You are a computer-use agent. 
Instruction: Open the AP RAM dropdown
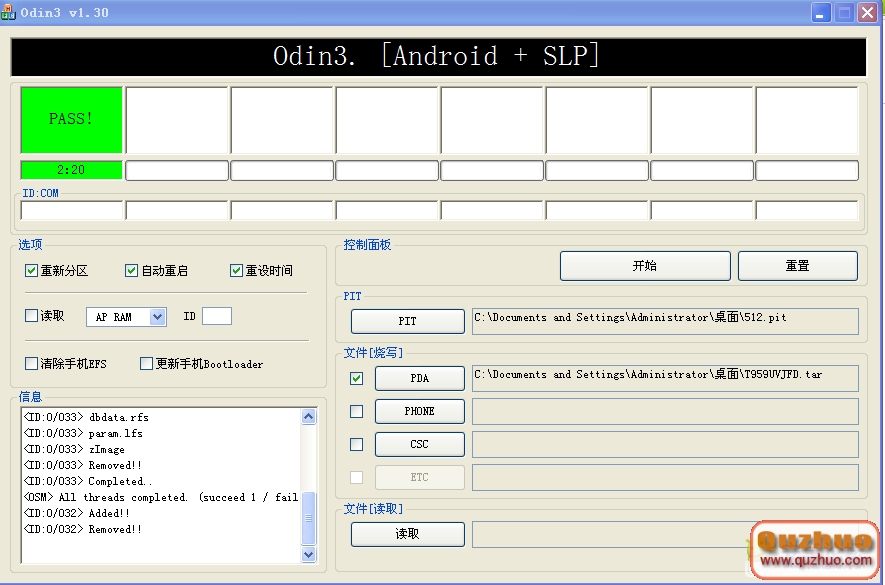(x=156, y=317)
